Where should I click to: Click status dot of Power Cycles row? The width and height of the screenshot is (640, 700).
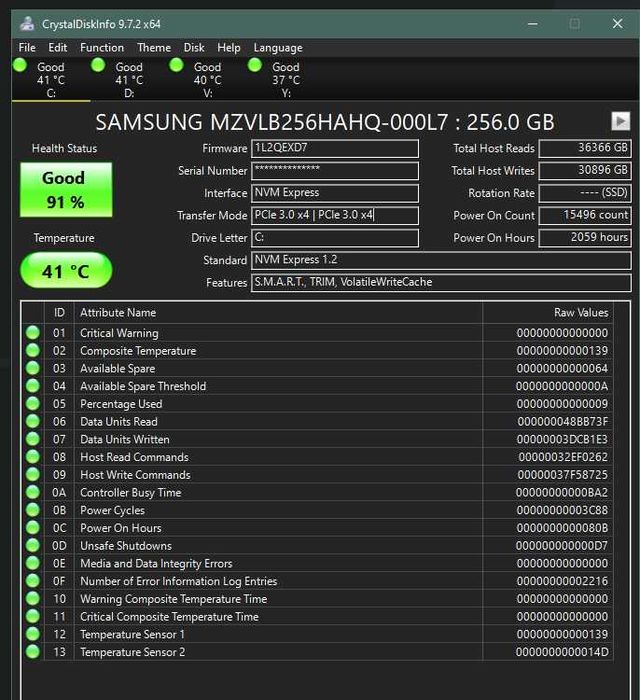(x=33, y=510)
